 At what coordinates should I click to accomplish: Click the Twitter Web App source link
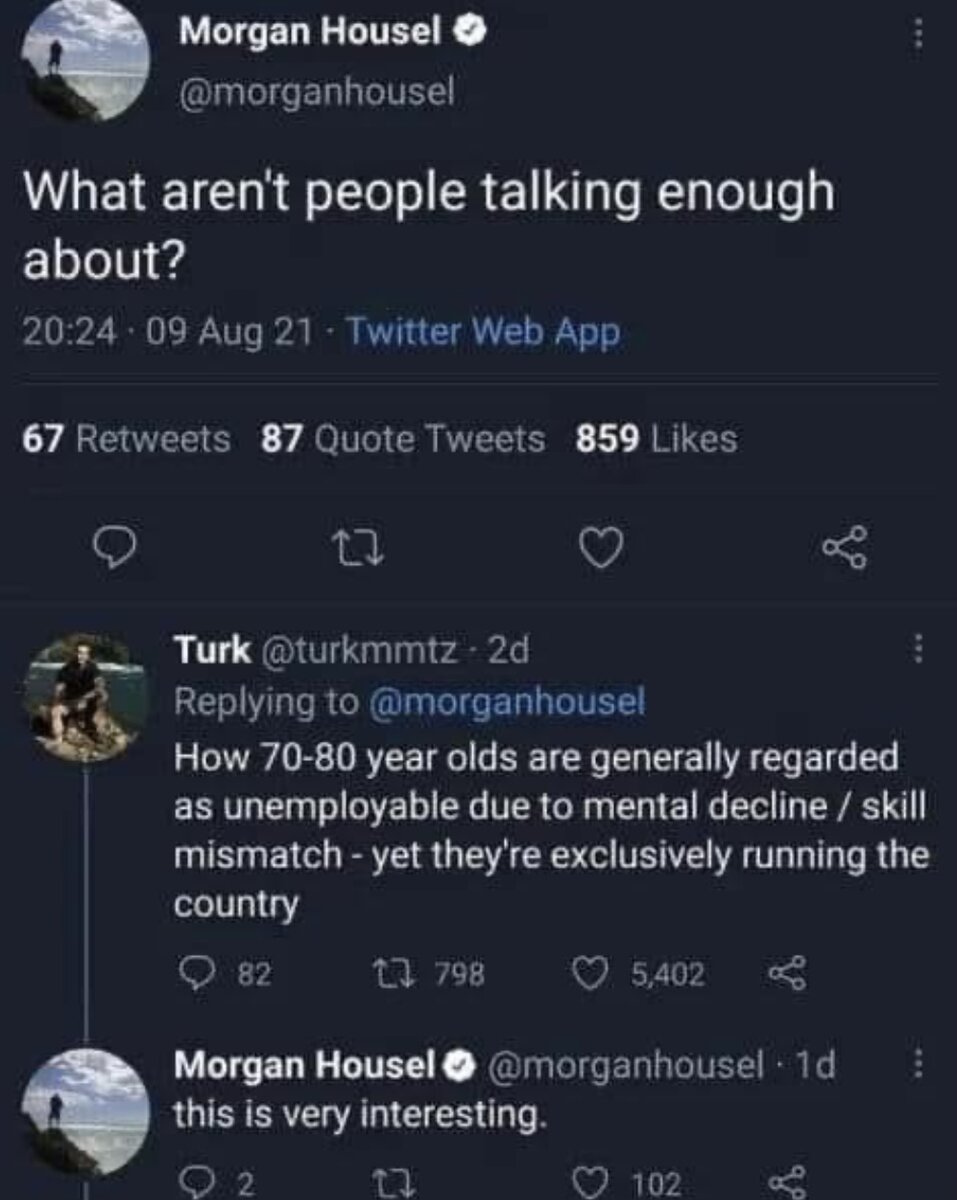click(x=482, y=331)
